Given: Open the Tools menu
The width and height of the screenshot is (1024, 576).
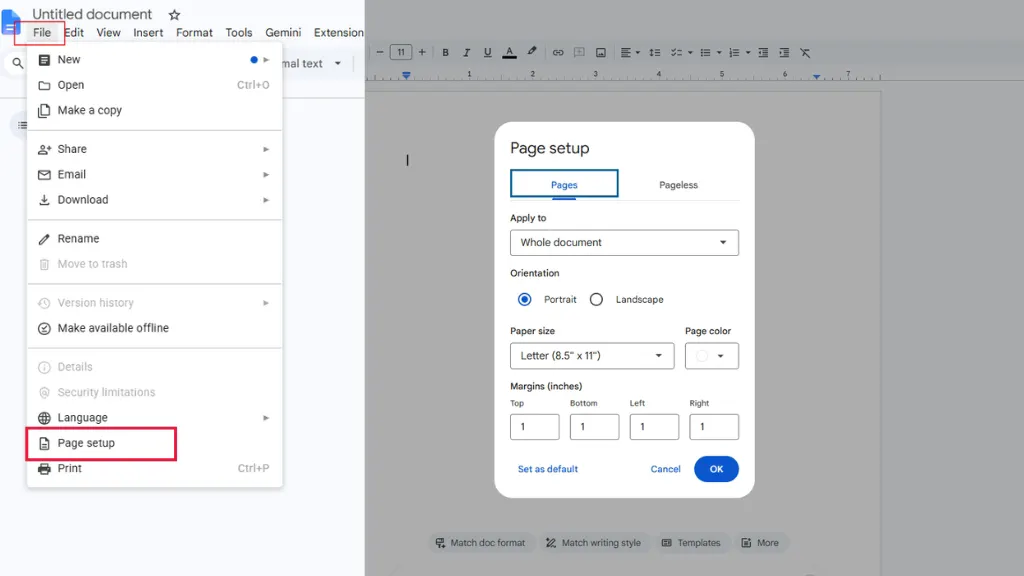Looking at the screenshot, I should point(238,33).
